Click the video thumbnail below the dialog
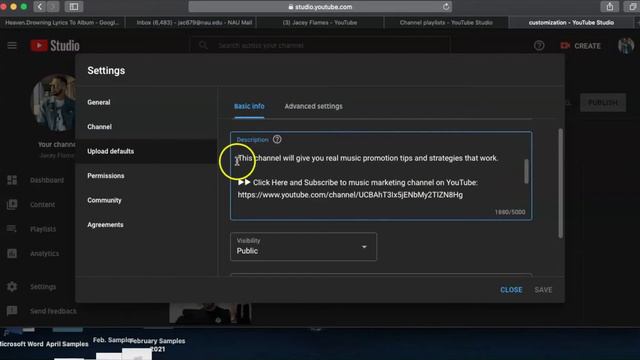Viewport: 640px width, 360px height. 210,314
